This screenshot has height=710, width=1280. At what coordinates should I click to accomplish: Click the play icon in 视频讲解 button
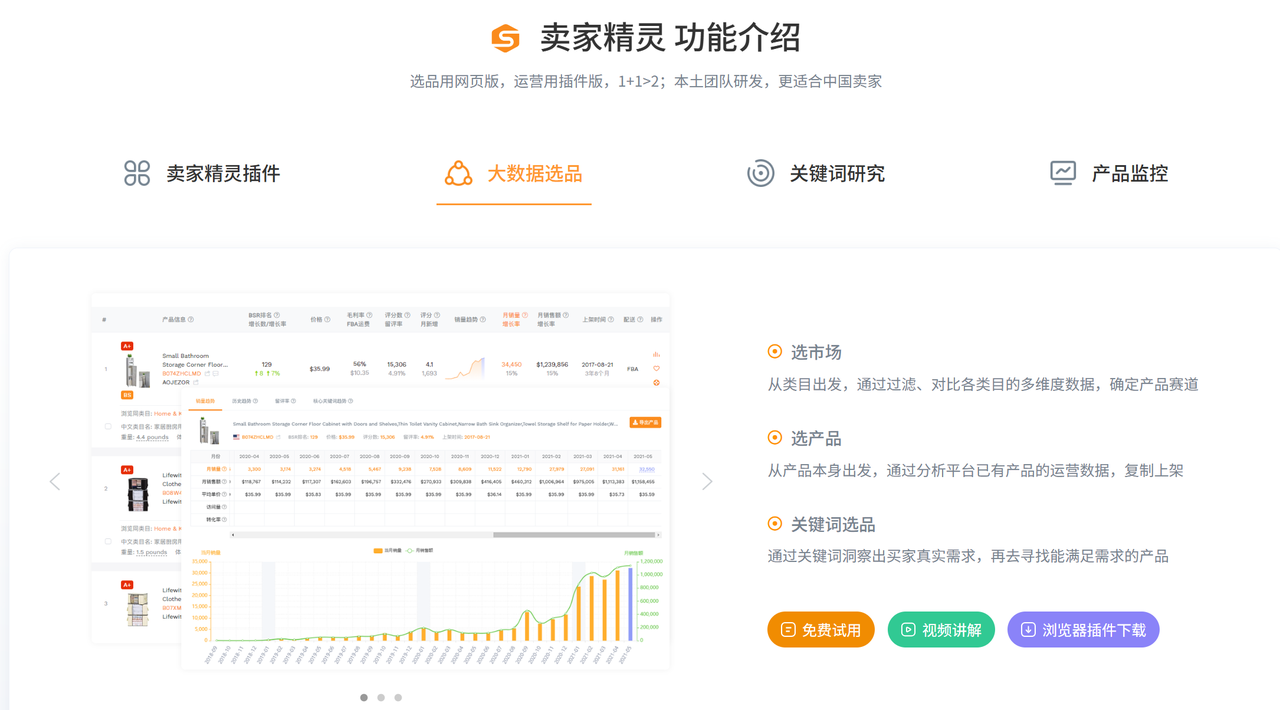(908, 630)
